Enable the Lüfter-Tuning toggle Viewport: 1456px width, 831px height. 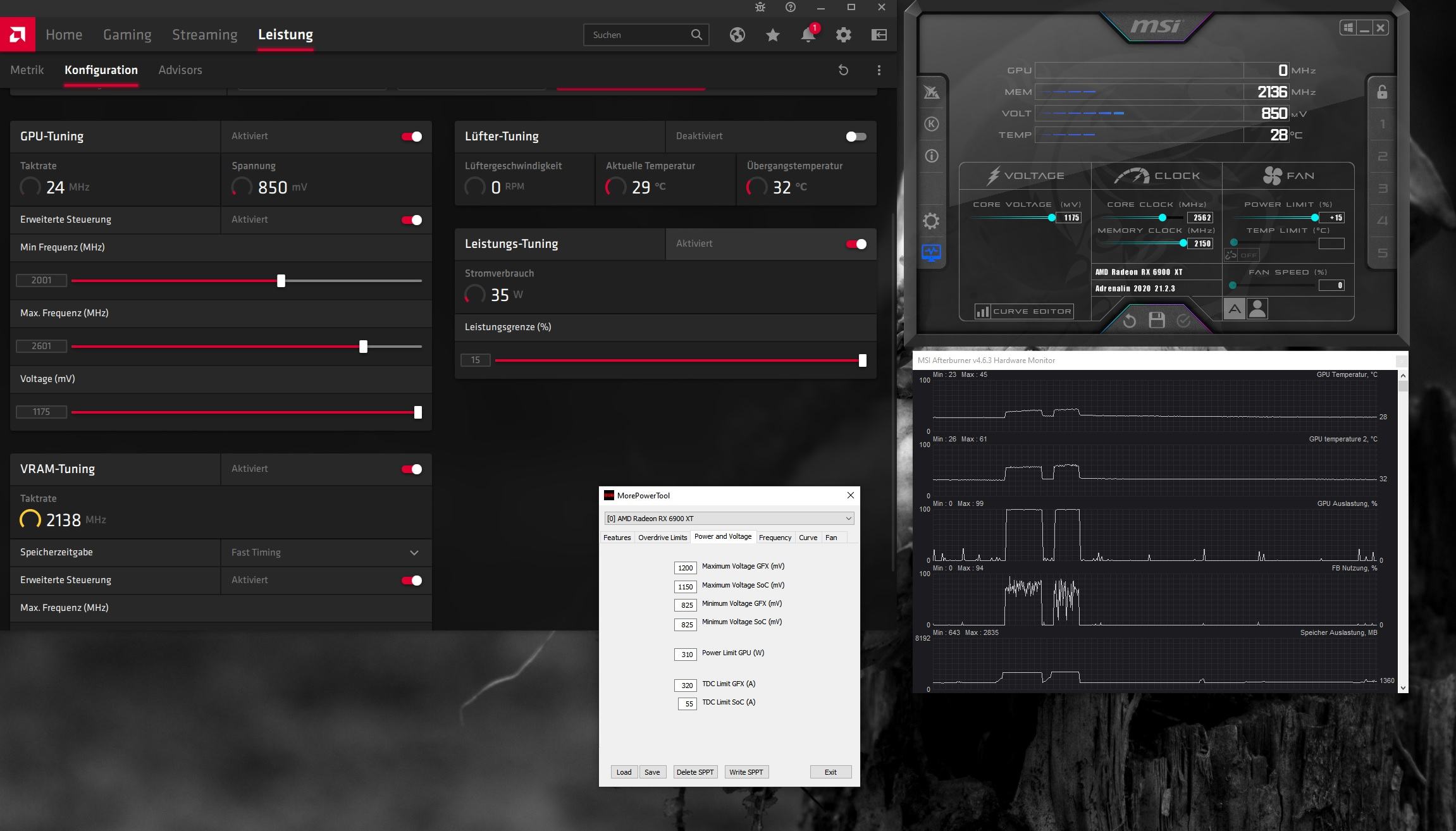point(856,137)
